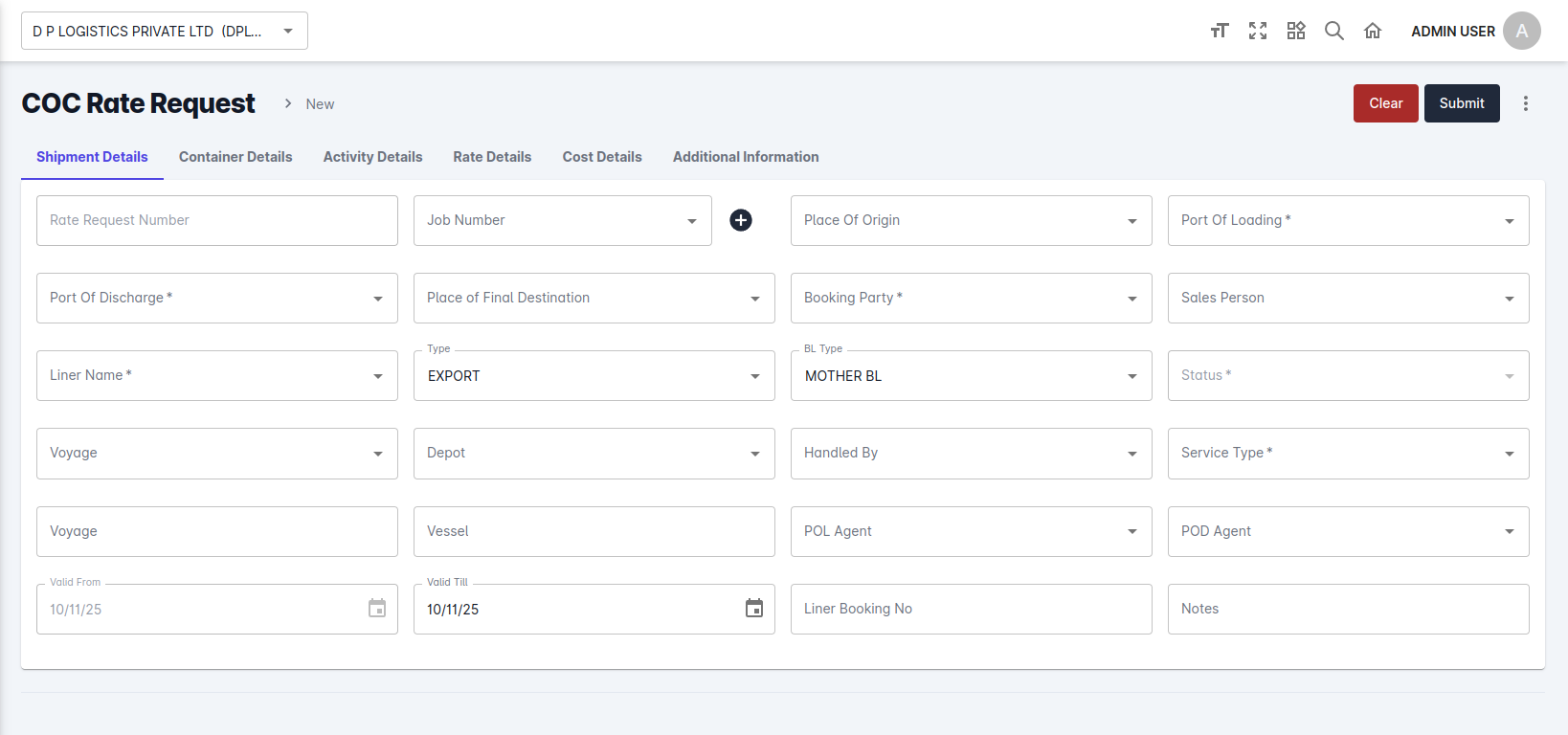The width and height of the screenshot is (1568, 735).
Task: Switch to the Container Details tab
Action: pos(235,157)
